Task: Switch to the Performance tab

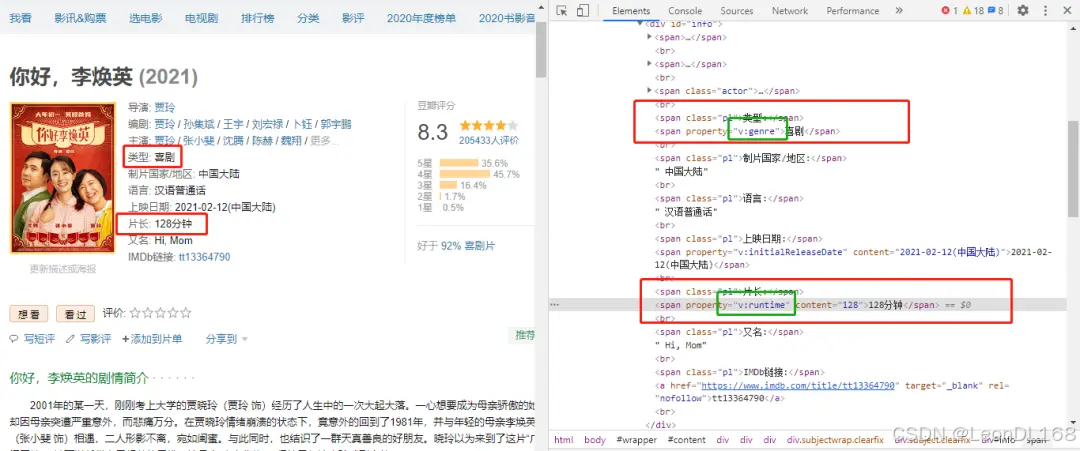Action: [853, 10]
